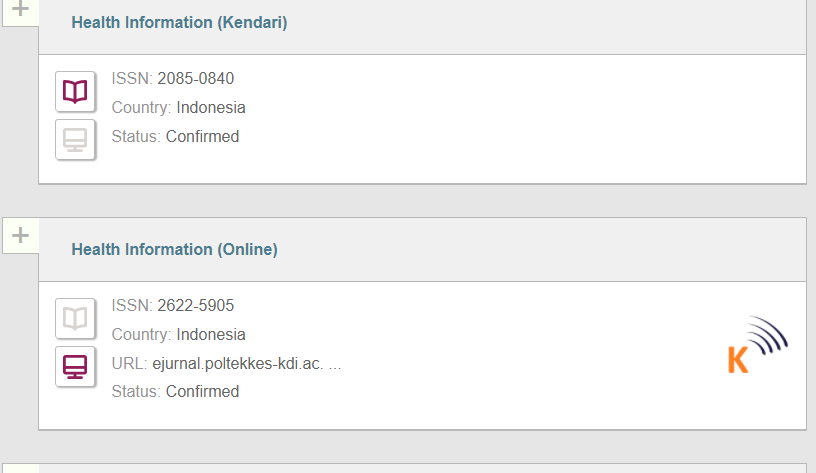
Task: Click the ellipsis after the truncated URL
Action: 335,364
